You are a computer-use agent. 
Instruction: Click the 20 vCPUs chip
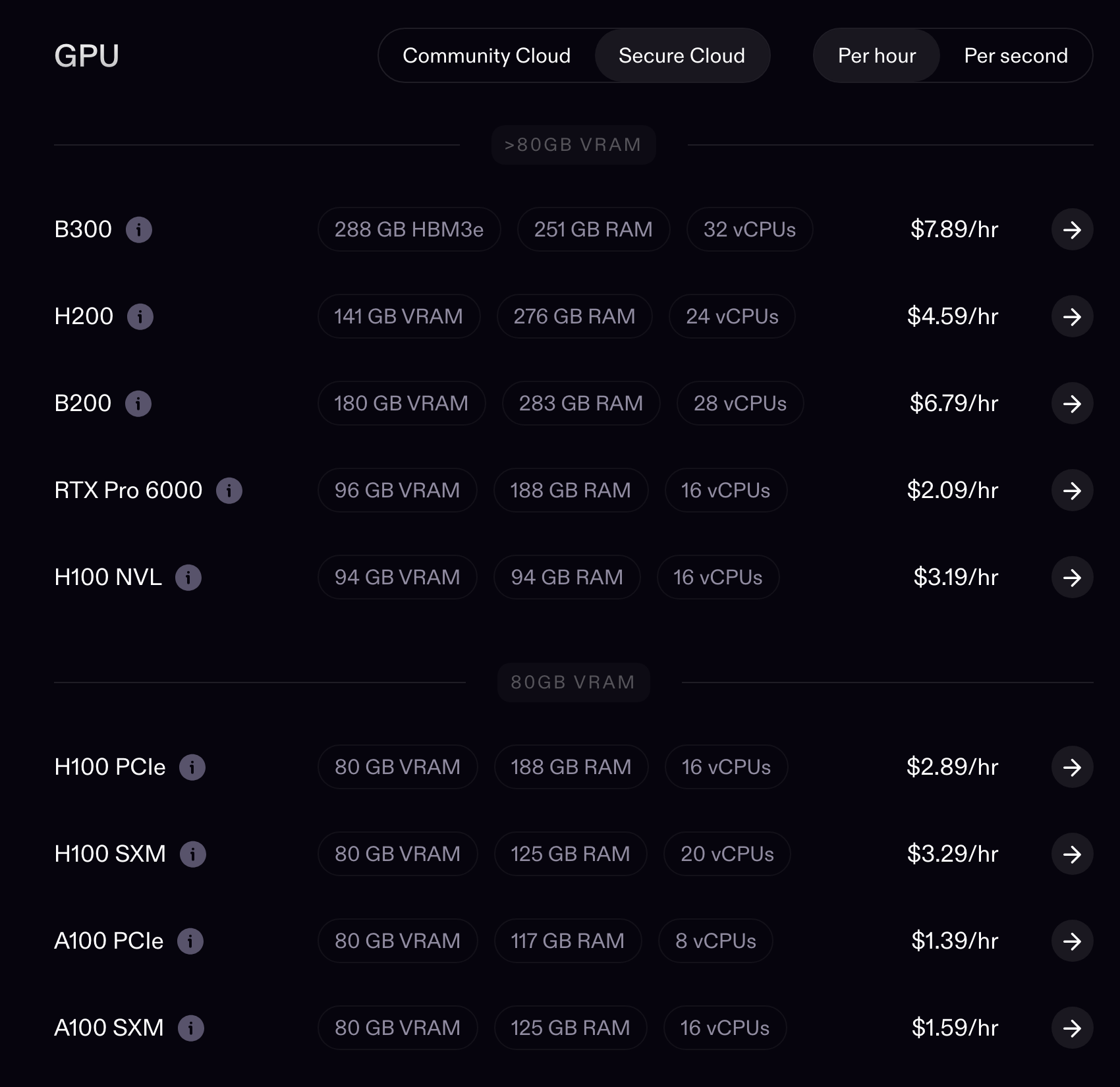click(x=727, y=854)
